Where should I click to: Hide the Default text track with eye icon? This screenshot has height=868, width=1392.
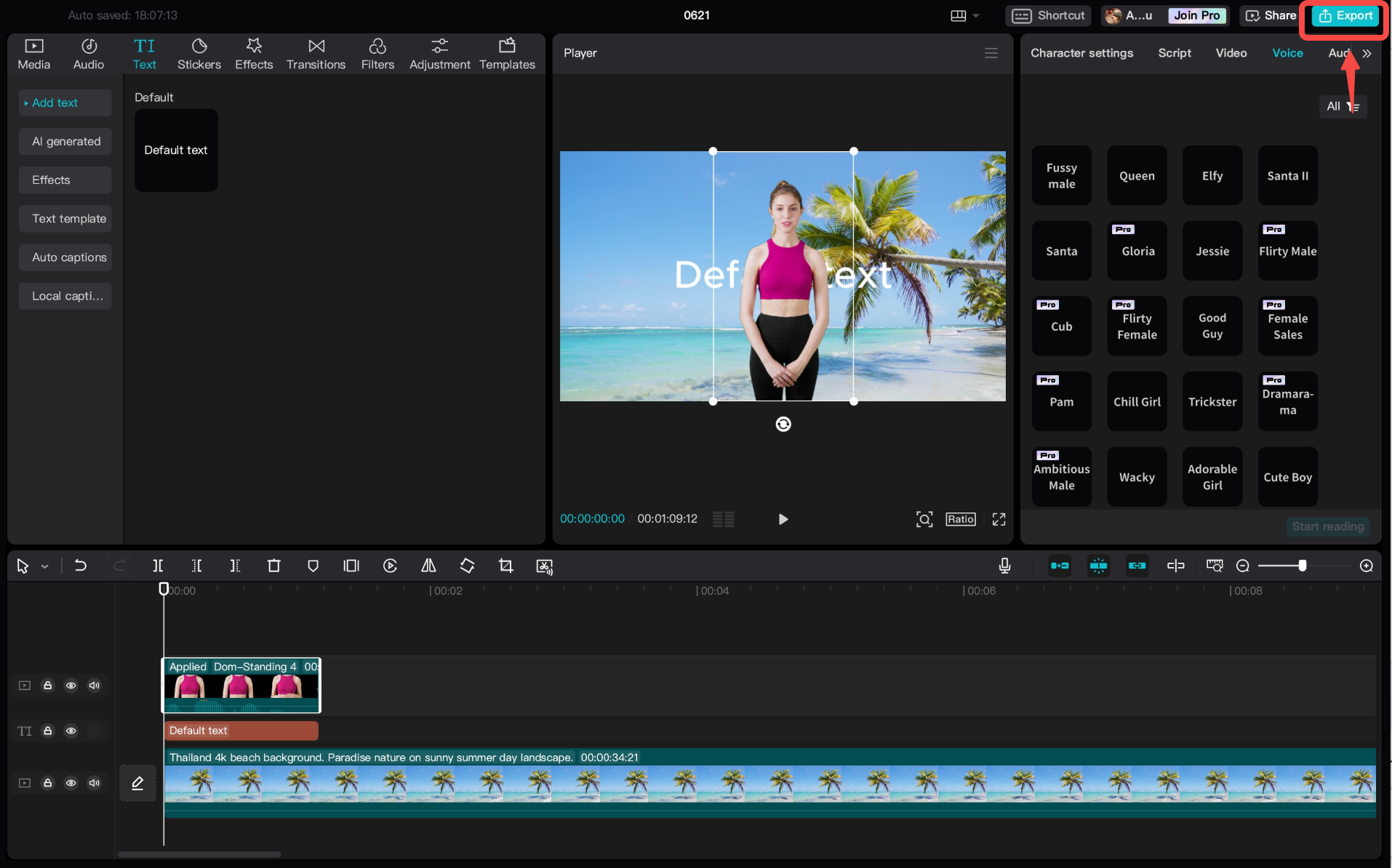[x=71, y=731]
